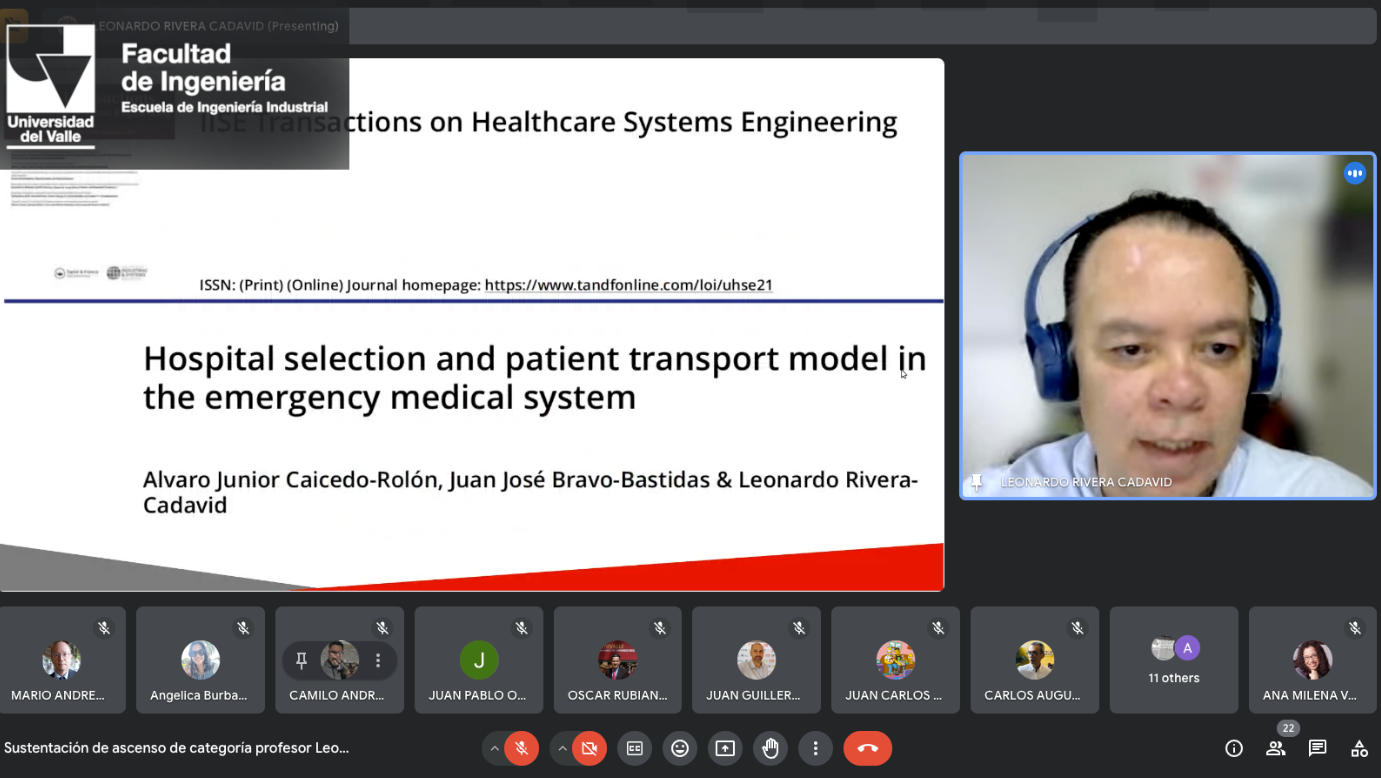Unpin Camilo Andr... tile with pin icon
This screenshot has width=1381, height=778.
click(x=301, y=660)
